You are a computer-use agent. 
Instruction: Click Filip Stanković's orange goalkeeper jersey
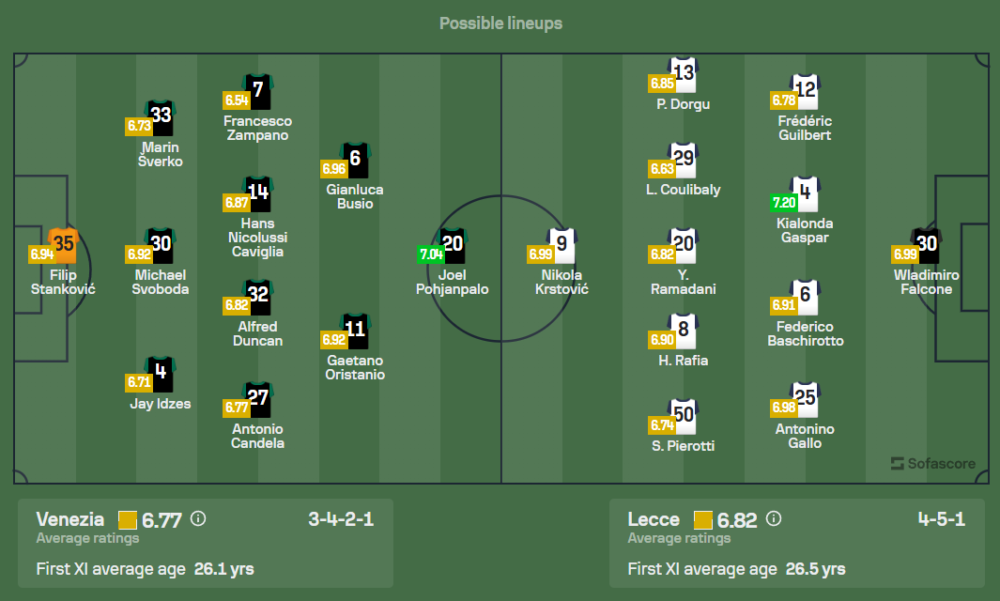pos(64,244)
